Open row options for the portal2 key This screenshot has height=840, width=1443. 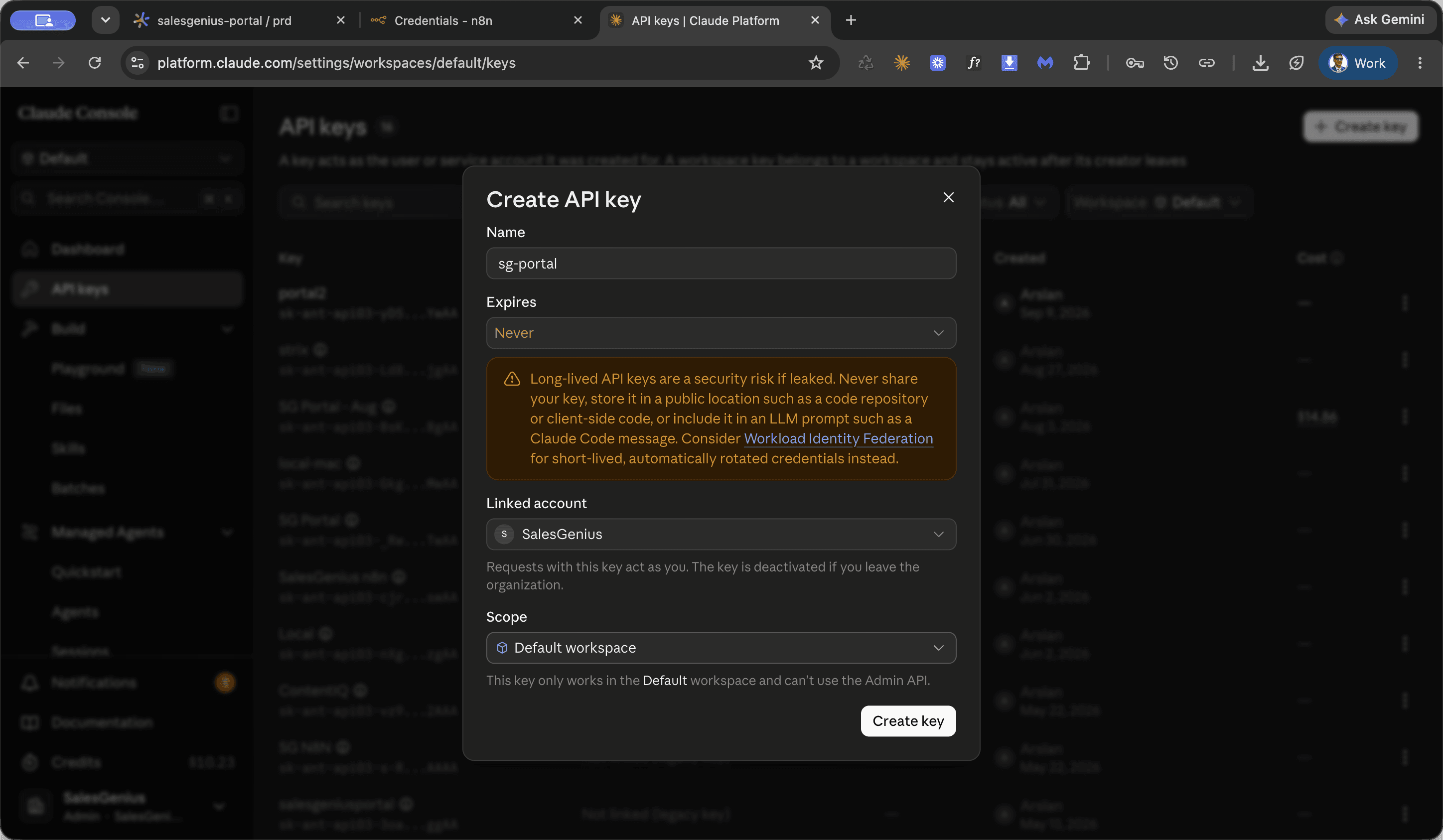[x=1405, y=303]
